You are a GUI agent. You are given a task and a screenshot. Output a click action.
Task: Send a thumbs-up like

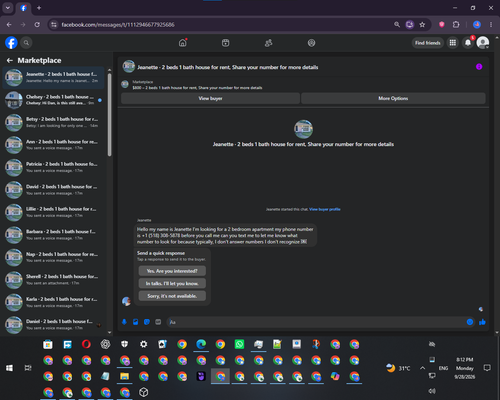[x=482, y=322]
